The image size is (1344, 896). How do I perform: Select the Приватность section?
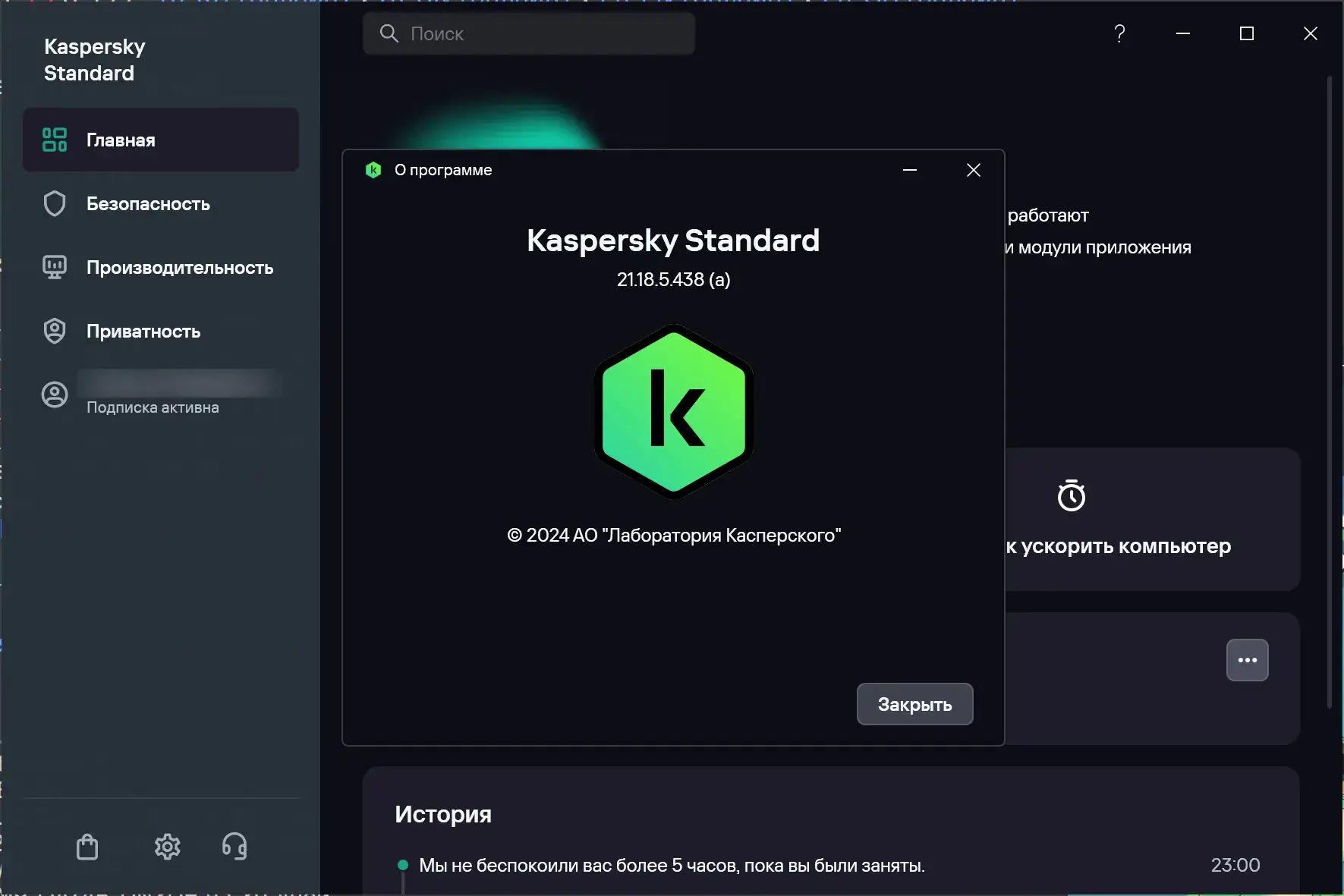(143, 332)
